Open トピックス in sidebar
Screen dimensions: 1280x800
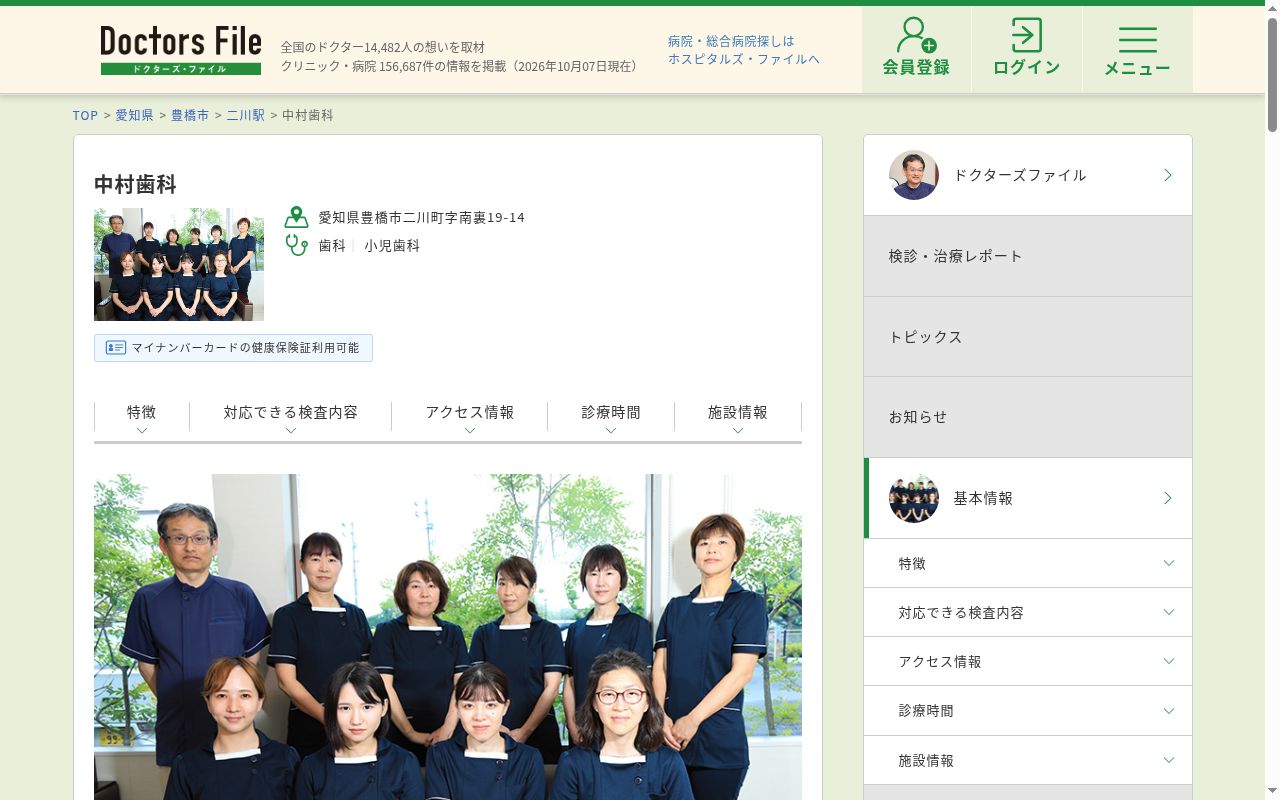[x=1028, y=337]
